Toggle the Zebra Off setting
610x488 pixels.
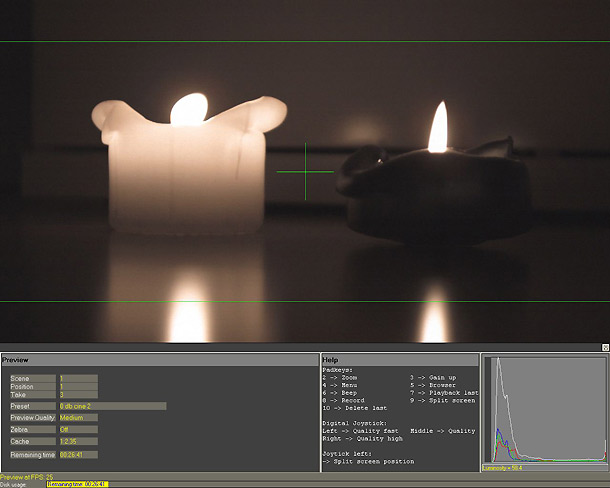[x=78, y=429]
